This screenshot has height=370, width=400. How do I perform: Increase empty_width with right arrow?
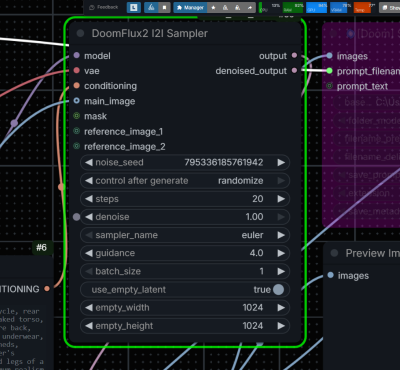[281, 307]
